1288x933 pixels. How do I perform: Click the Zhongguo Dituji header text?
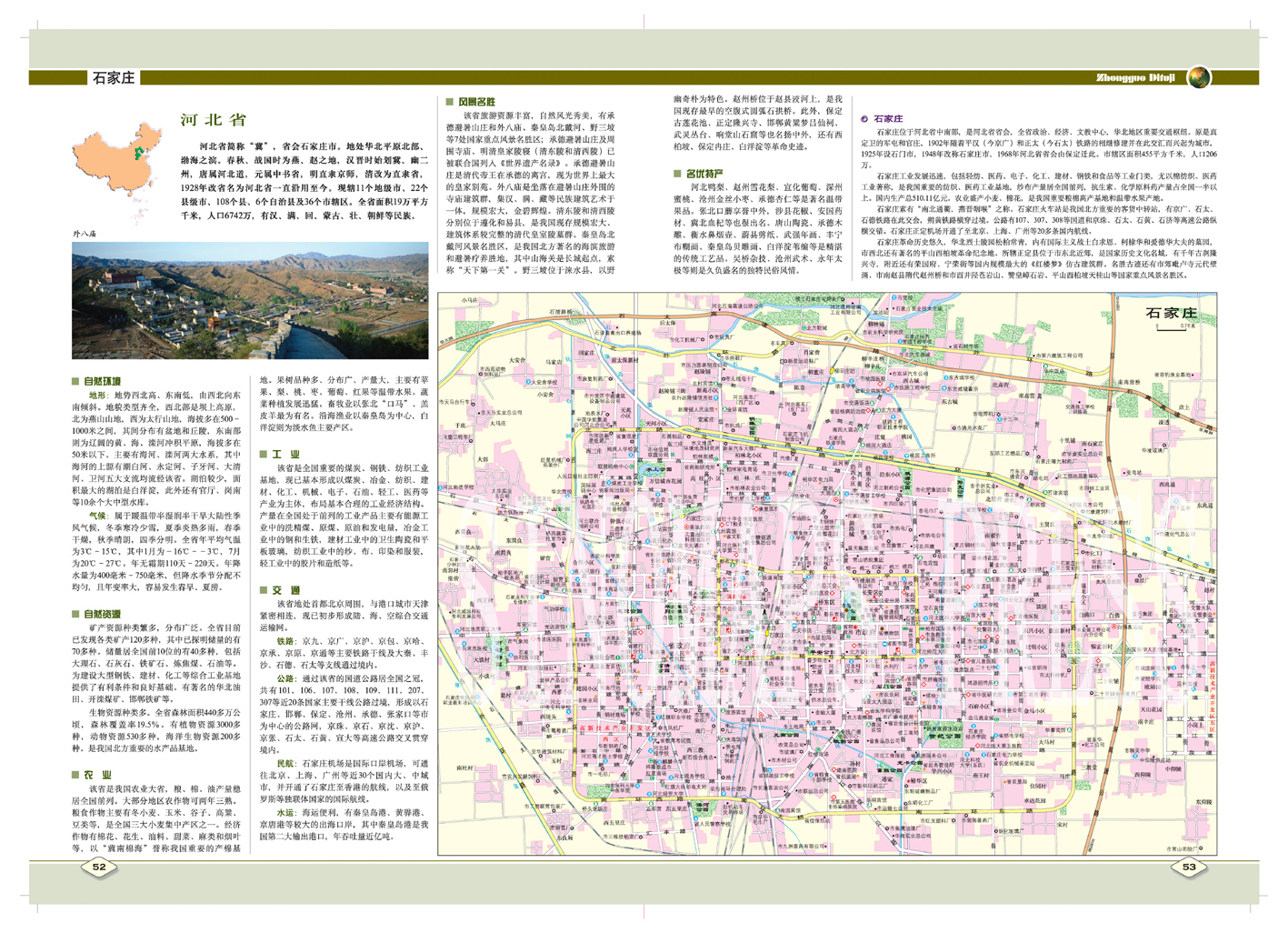tap(1136, 78)
